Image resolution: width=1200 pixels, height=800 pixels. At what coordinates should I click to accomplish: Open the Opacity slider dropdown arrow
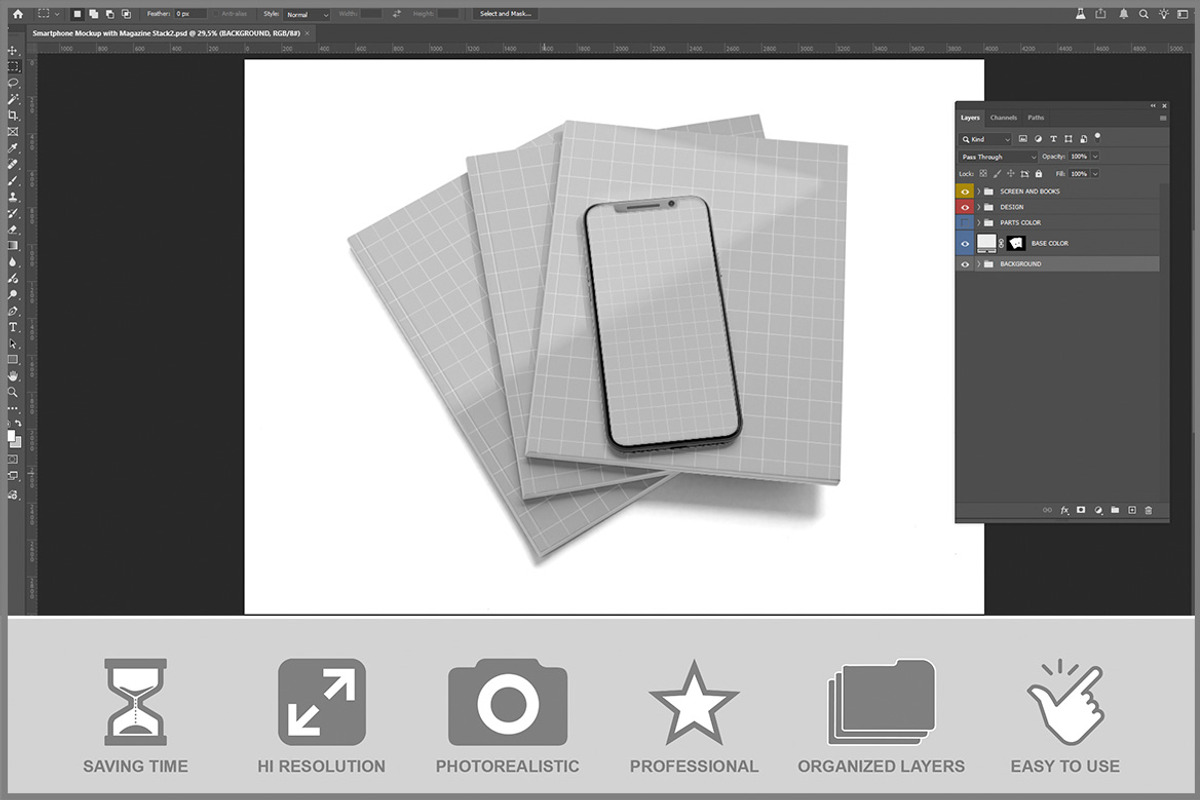pos(1095,157)
